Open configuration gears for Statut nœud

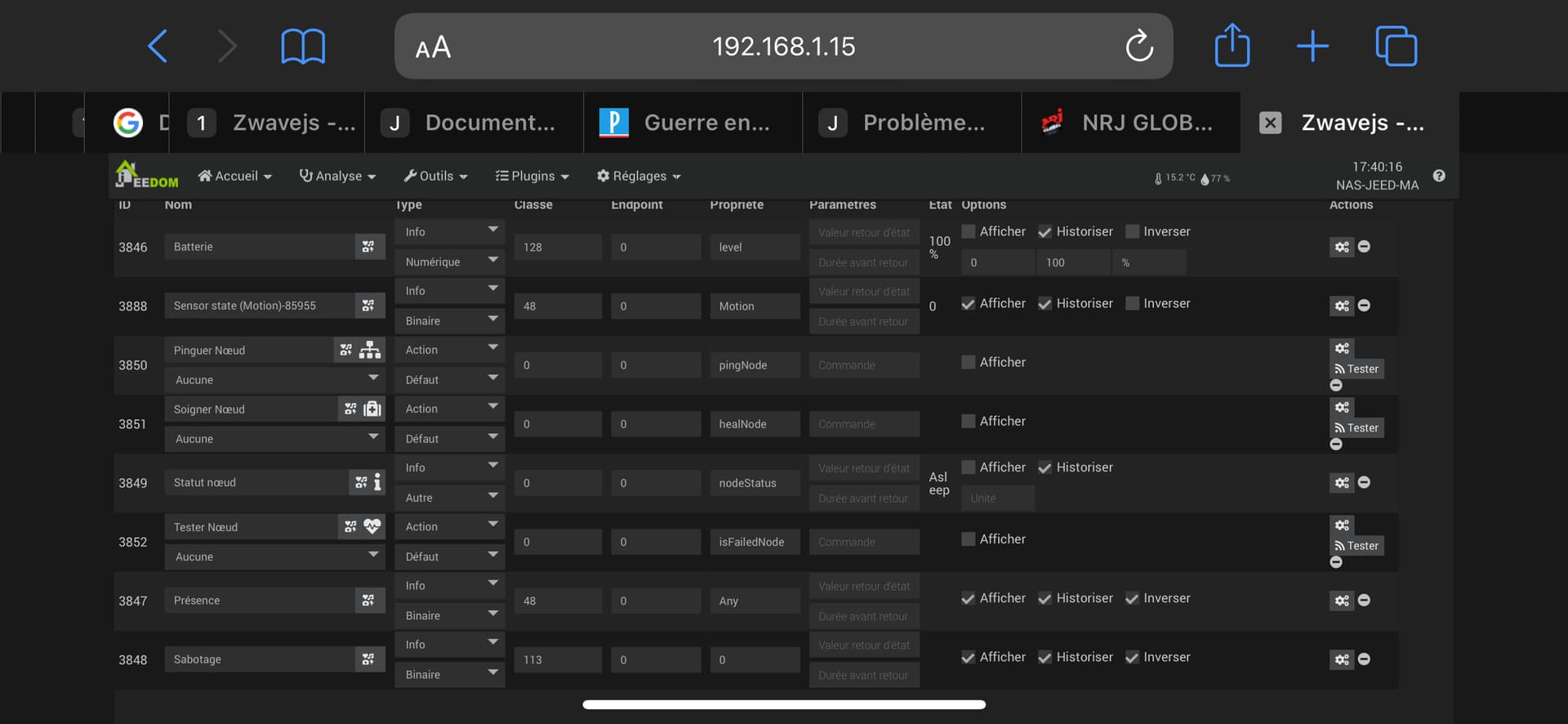(1342, 483)
